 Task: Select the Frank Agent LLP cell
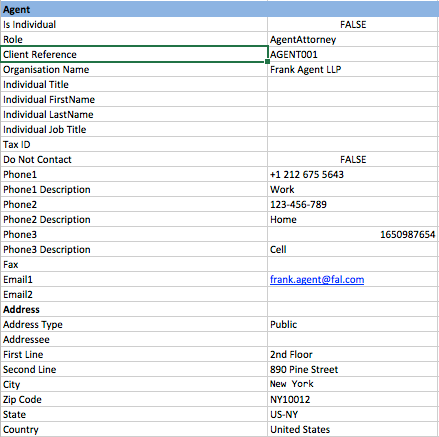coord(353,69)
